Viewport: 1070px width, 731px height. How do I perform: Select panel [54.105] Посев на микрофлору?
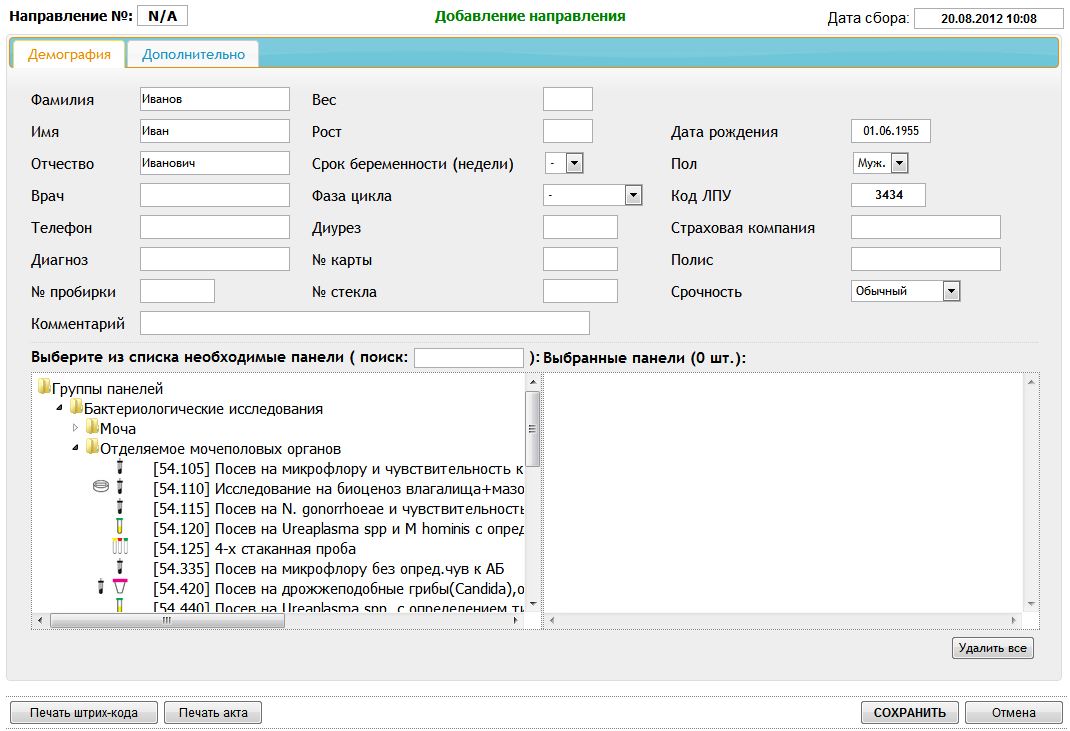coord(338,469)
